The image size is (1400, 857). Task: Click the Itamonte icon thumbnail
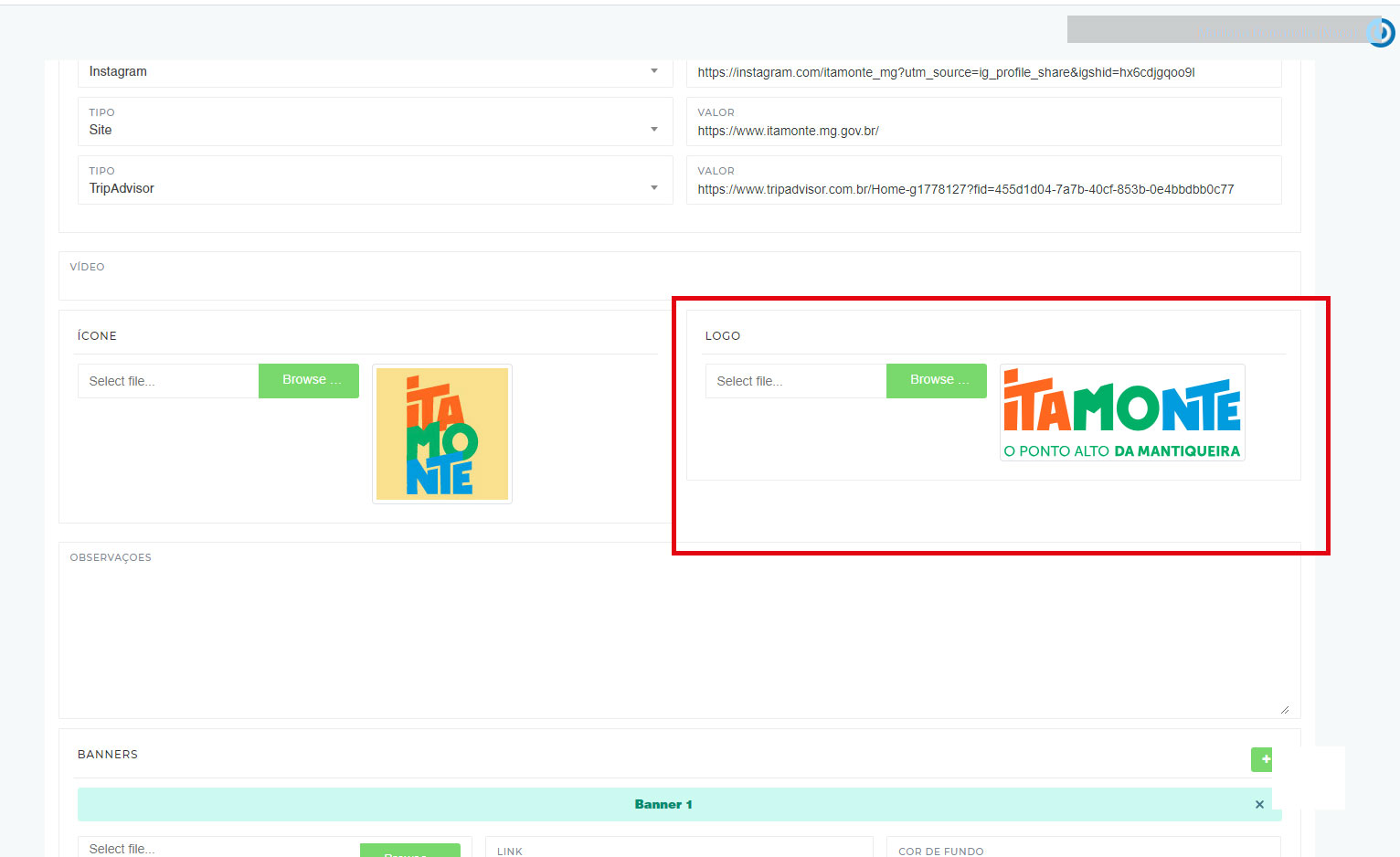click(x=442, y=434)
